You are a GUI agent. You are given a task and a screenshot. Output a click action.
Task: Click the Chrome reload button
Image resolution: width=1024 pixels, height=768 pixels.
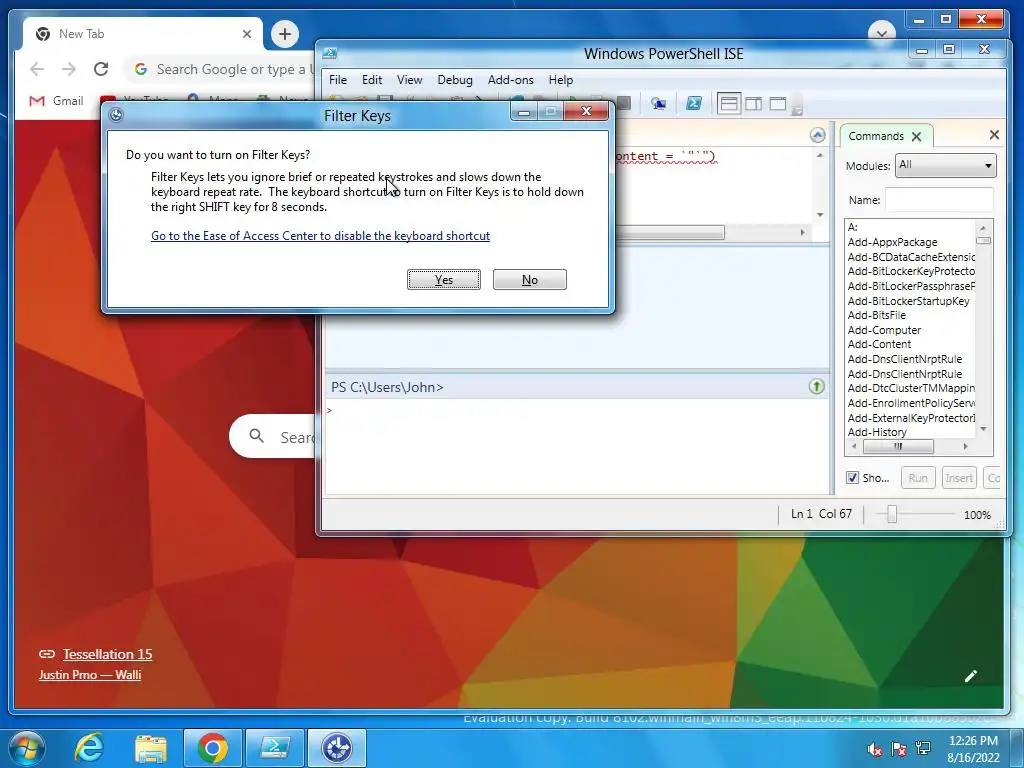coord(101,69)
